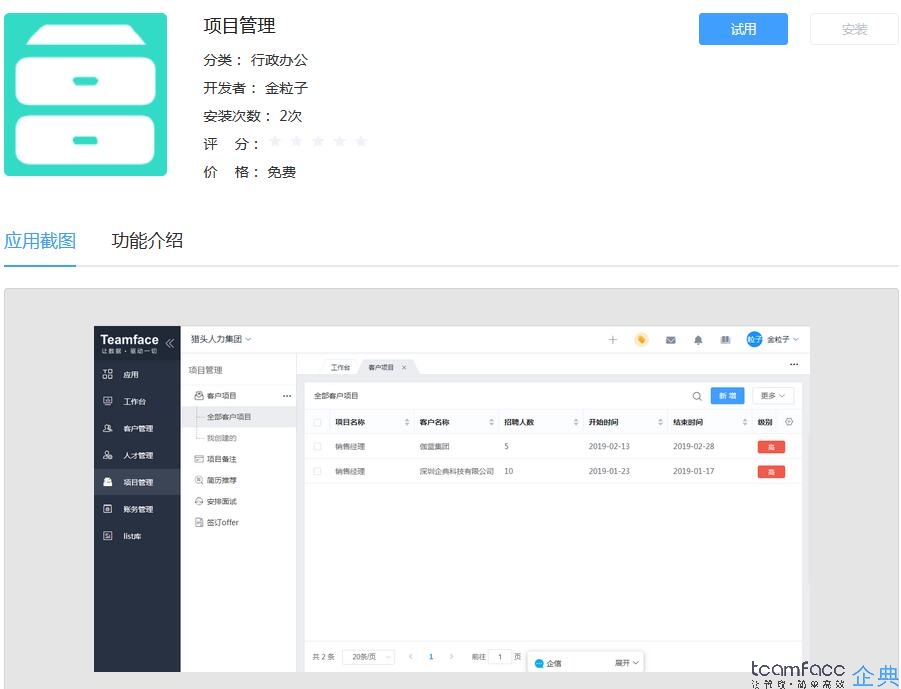Click the 深圳企典科技有限公司 cell

pos(456,471)
